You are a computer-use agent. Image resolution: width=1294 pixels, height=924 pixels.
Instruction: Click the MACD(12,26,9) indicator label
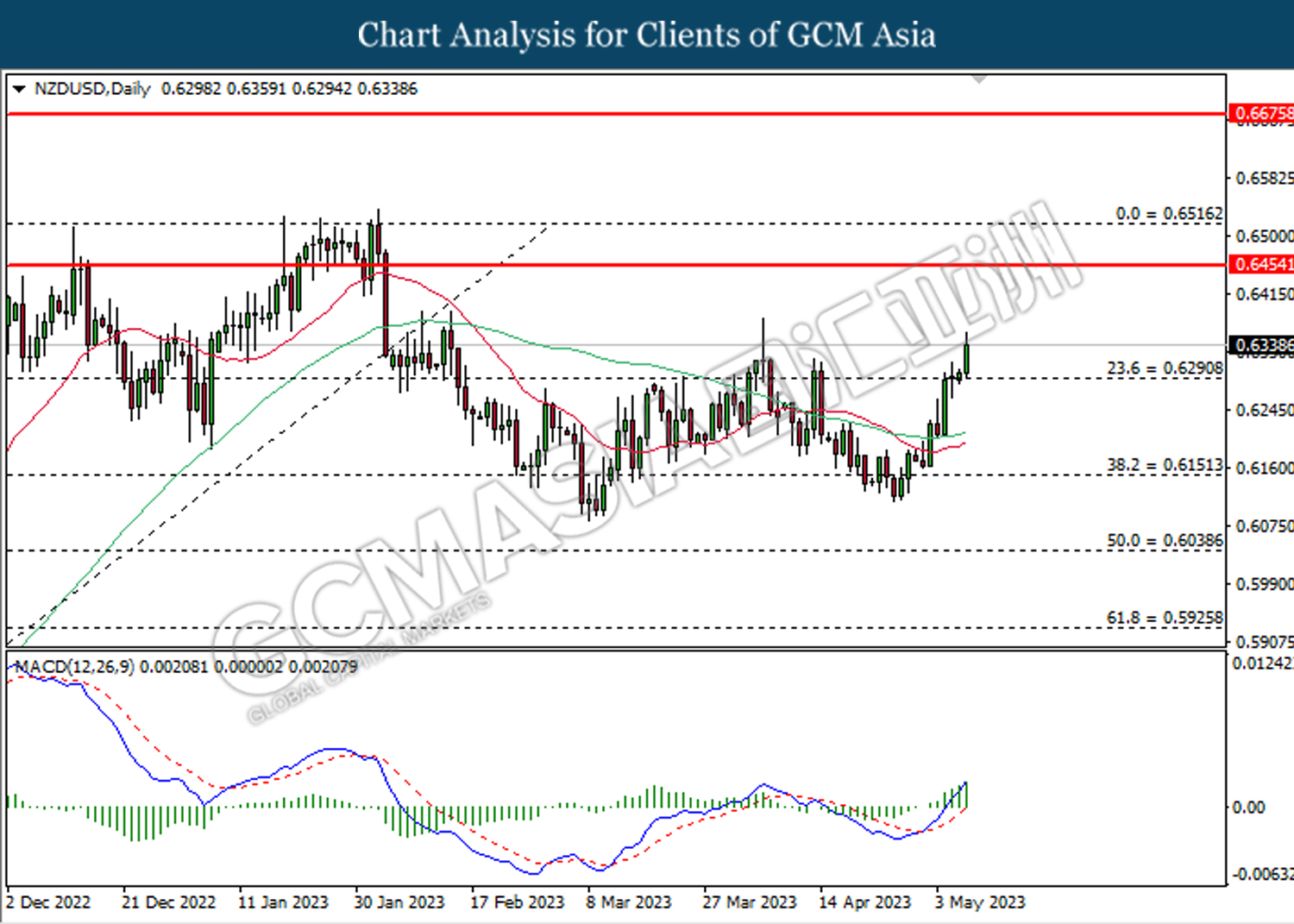click(x=75, y=667)
